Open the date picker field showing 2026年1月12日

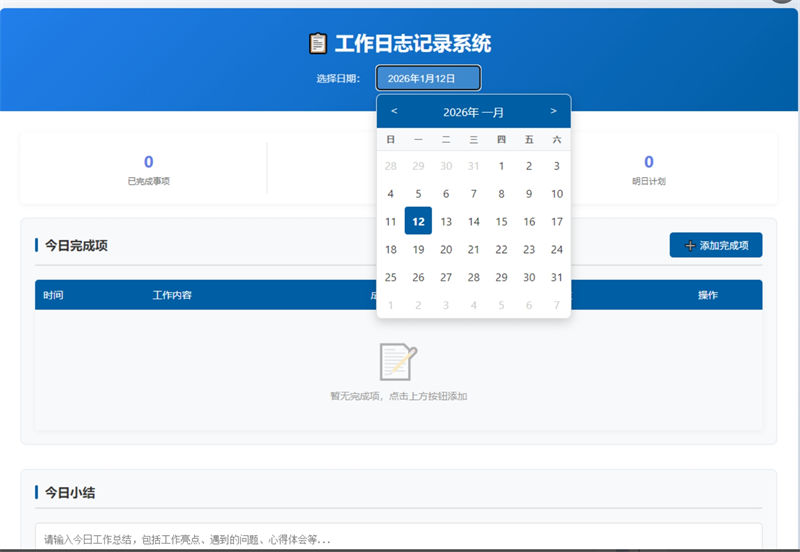pyautogui.click(x=428, y=78)
